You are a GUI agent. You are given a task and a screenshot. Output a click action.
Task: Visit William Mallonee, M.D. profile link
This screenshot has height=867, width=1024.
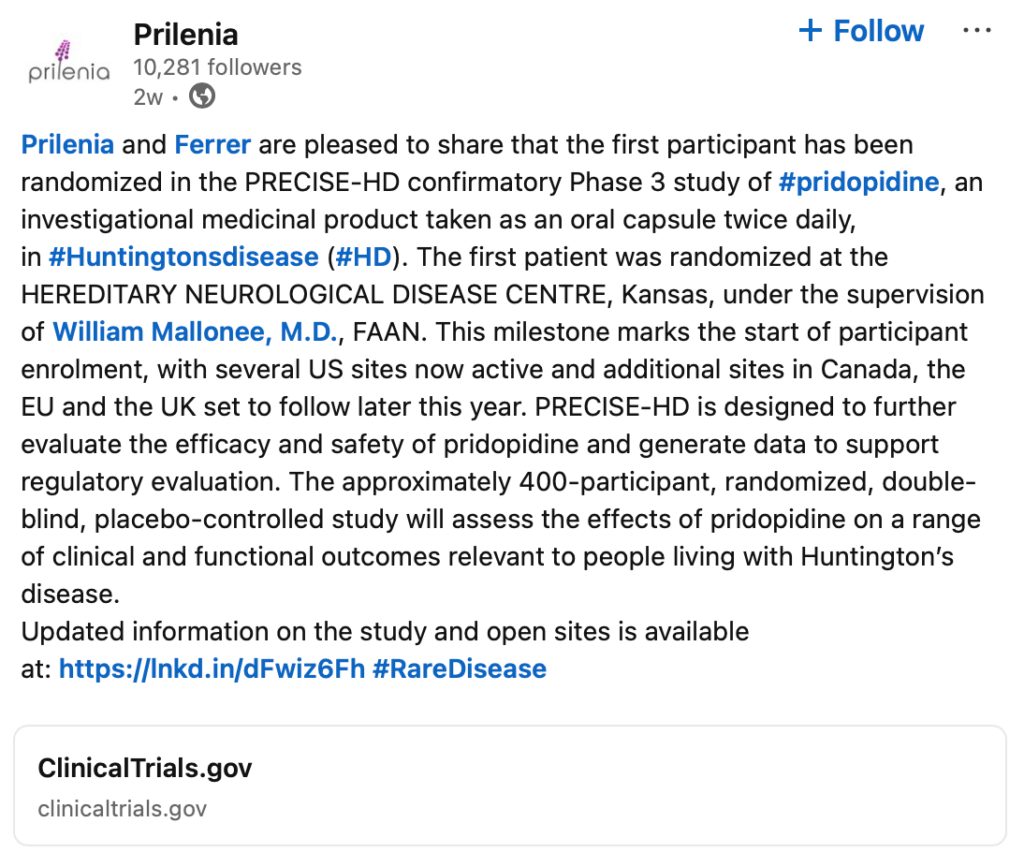(195, 332)
